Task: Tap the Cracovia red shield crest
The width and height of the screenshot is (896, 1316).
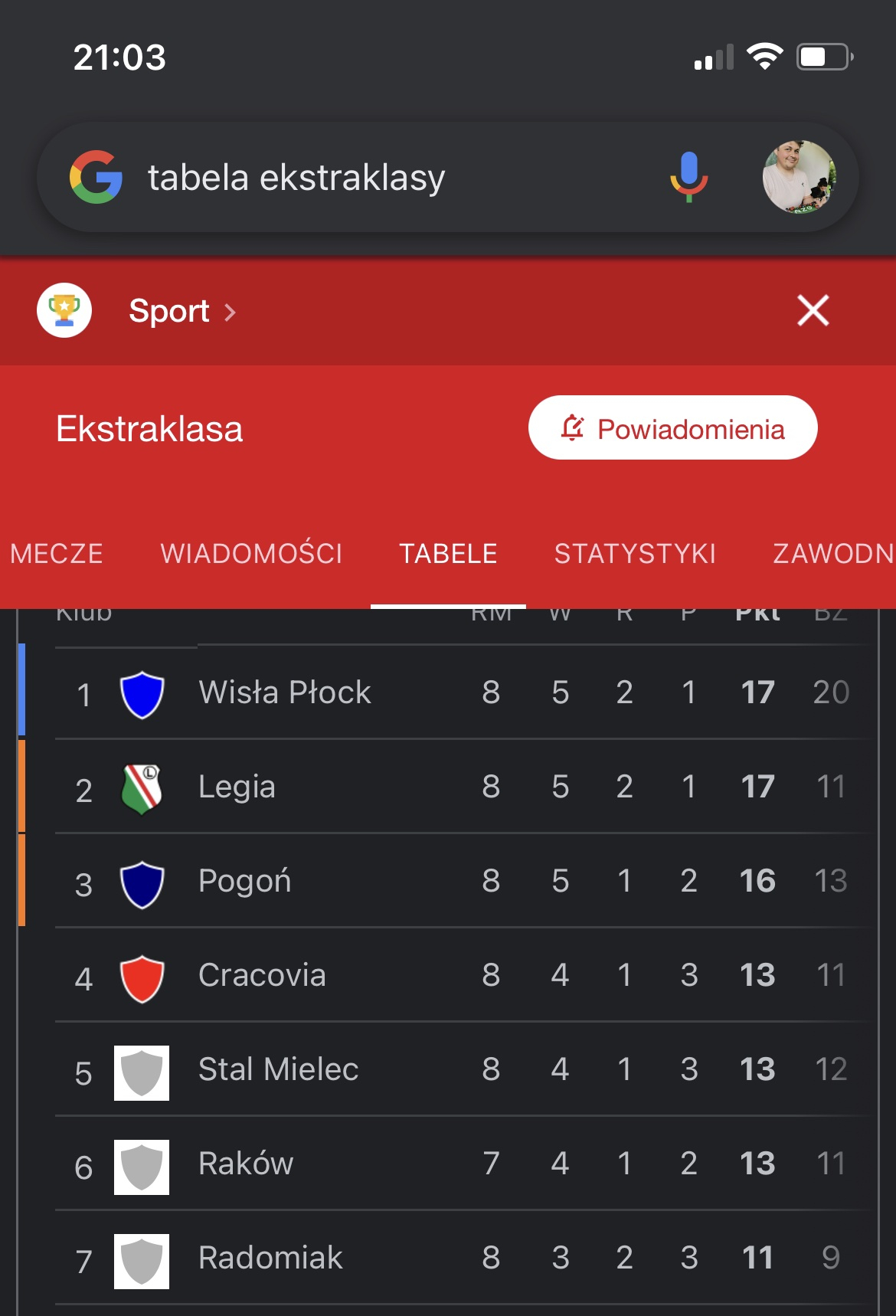Action: pos(142,977)
